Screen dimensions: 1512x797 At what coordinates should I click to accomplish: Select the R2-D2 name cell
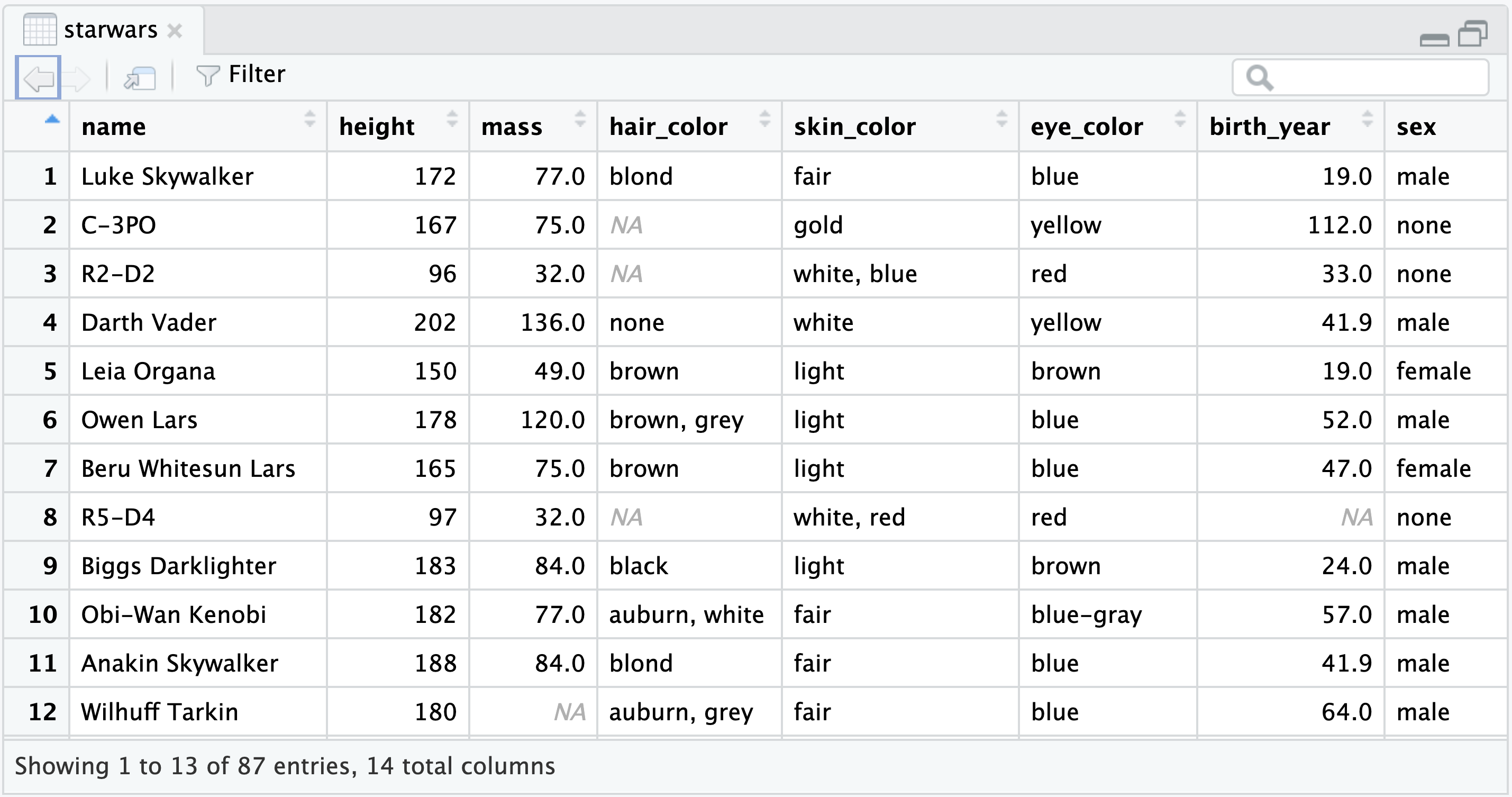coord(198,274)
